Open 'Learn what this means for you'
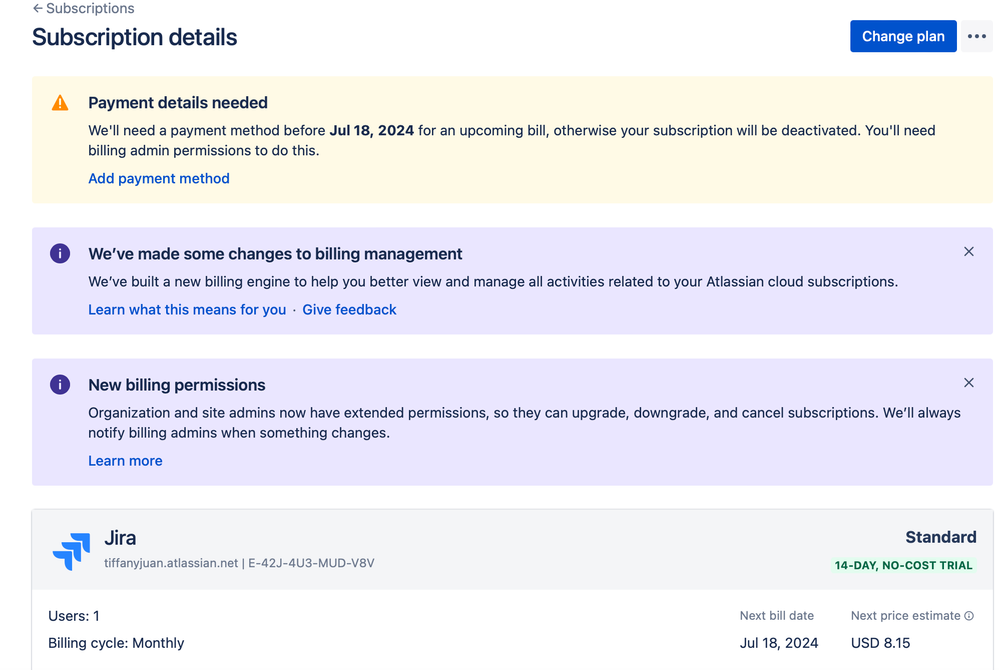This screenshot has height=670, width=999. (x=187, y=310)
